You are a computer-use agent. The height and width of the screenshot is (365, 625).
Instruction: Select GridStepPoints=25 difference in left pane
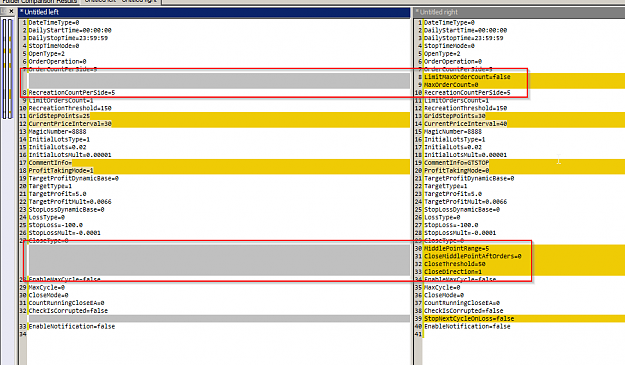pos(59,116)
